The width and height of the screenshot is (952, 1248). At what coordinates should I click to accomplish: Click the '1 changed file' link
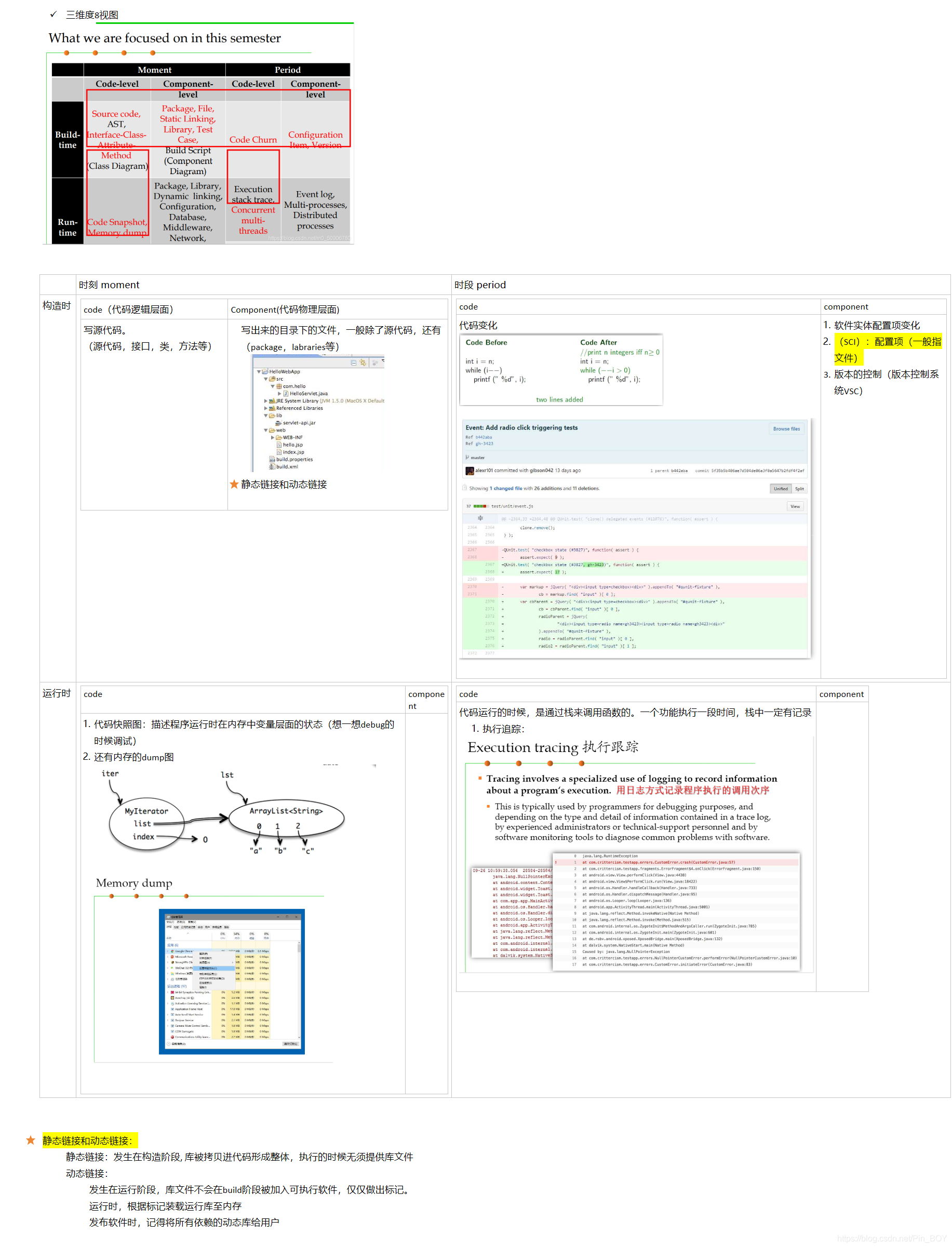(x=506, y=488)
